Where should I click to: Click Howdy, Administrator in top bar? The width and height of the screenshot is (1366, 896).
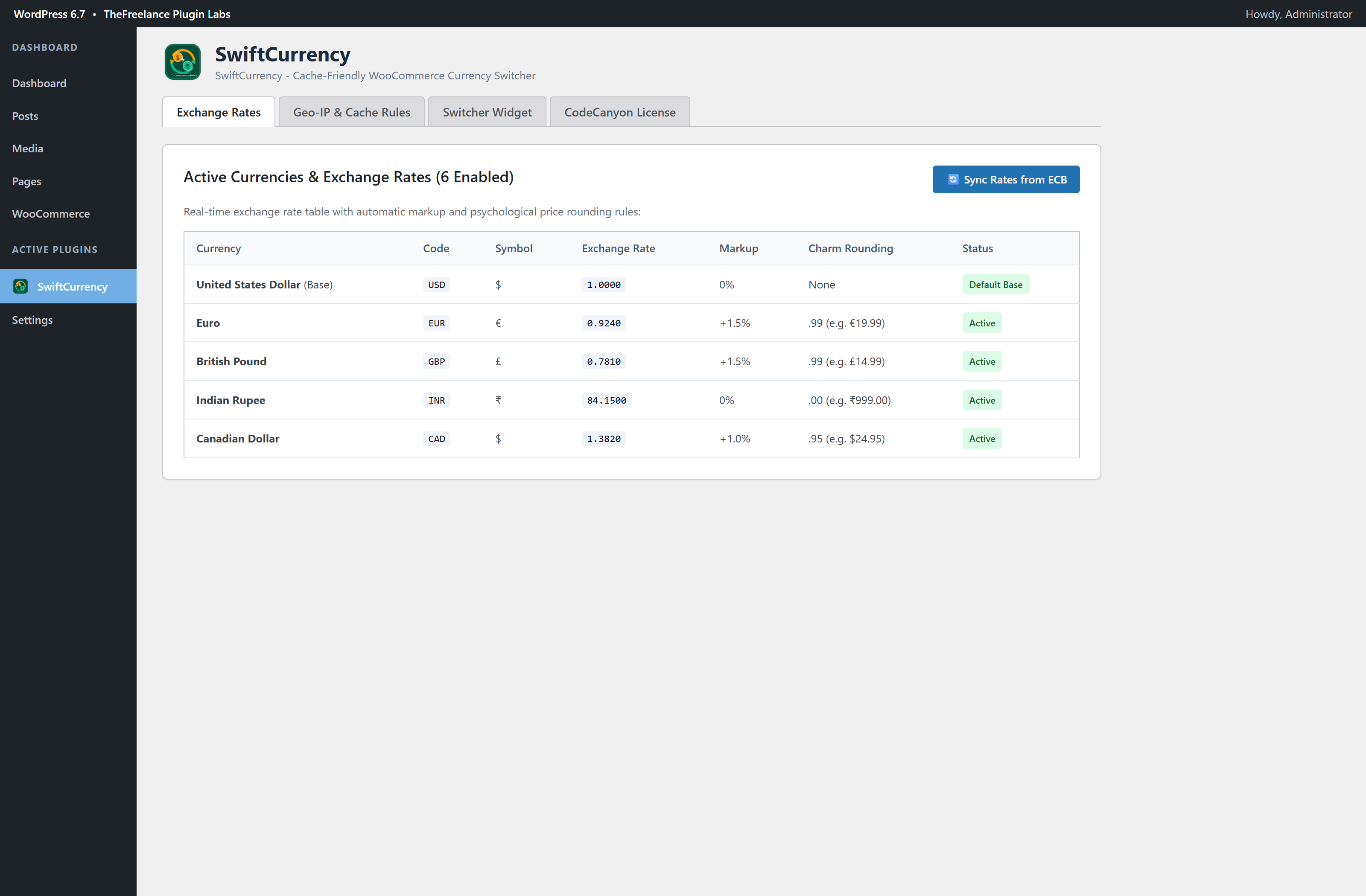1298,14
